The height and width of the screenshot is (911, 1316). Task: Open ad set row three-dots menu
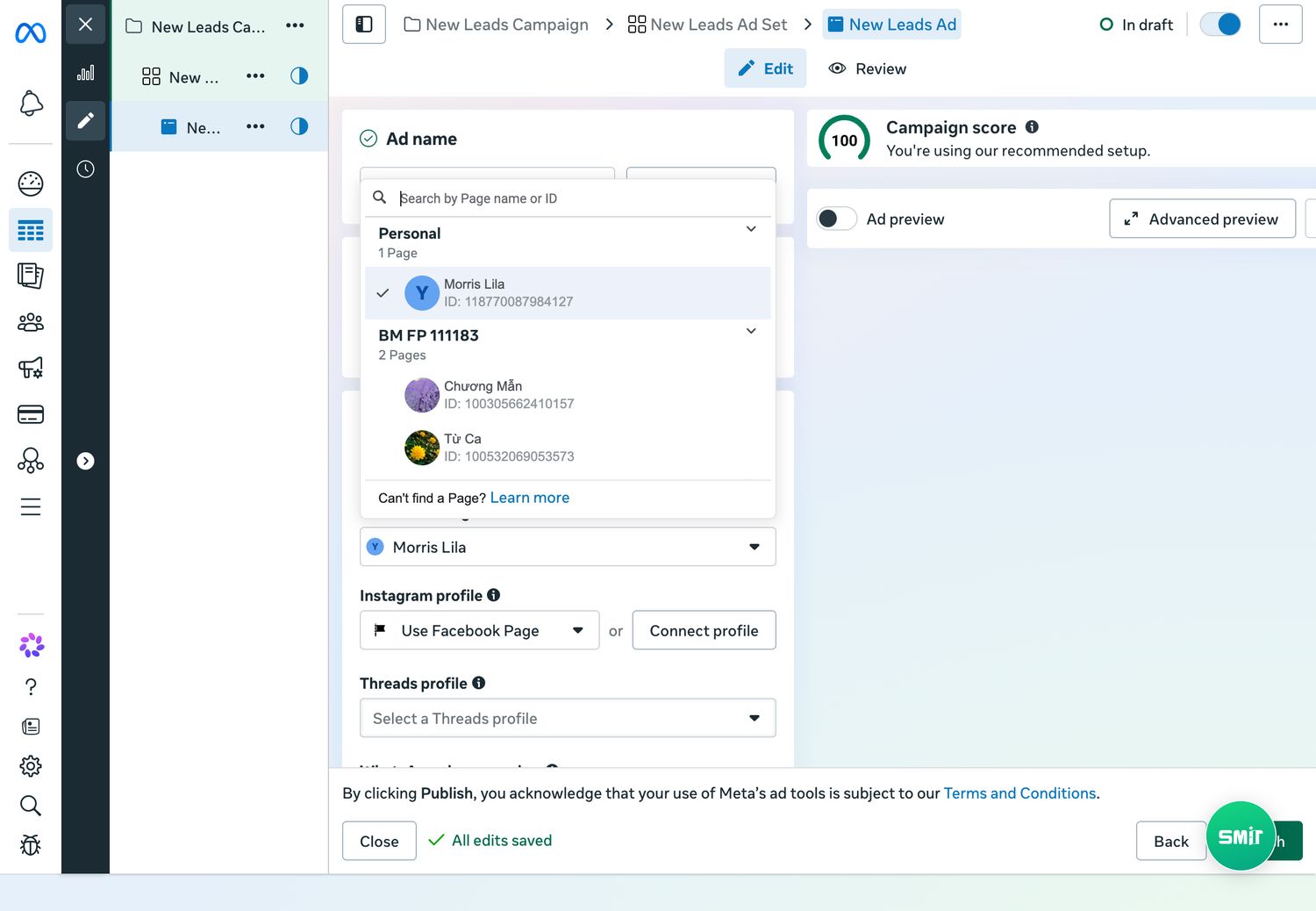(x=255, y=75)
